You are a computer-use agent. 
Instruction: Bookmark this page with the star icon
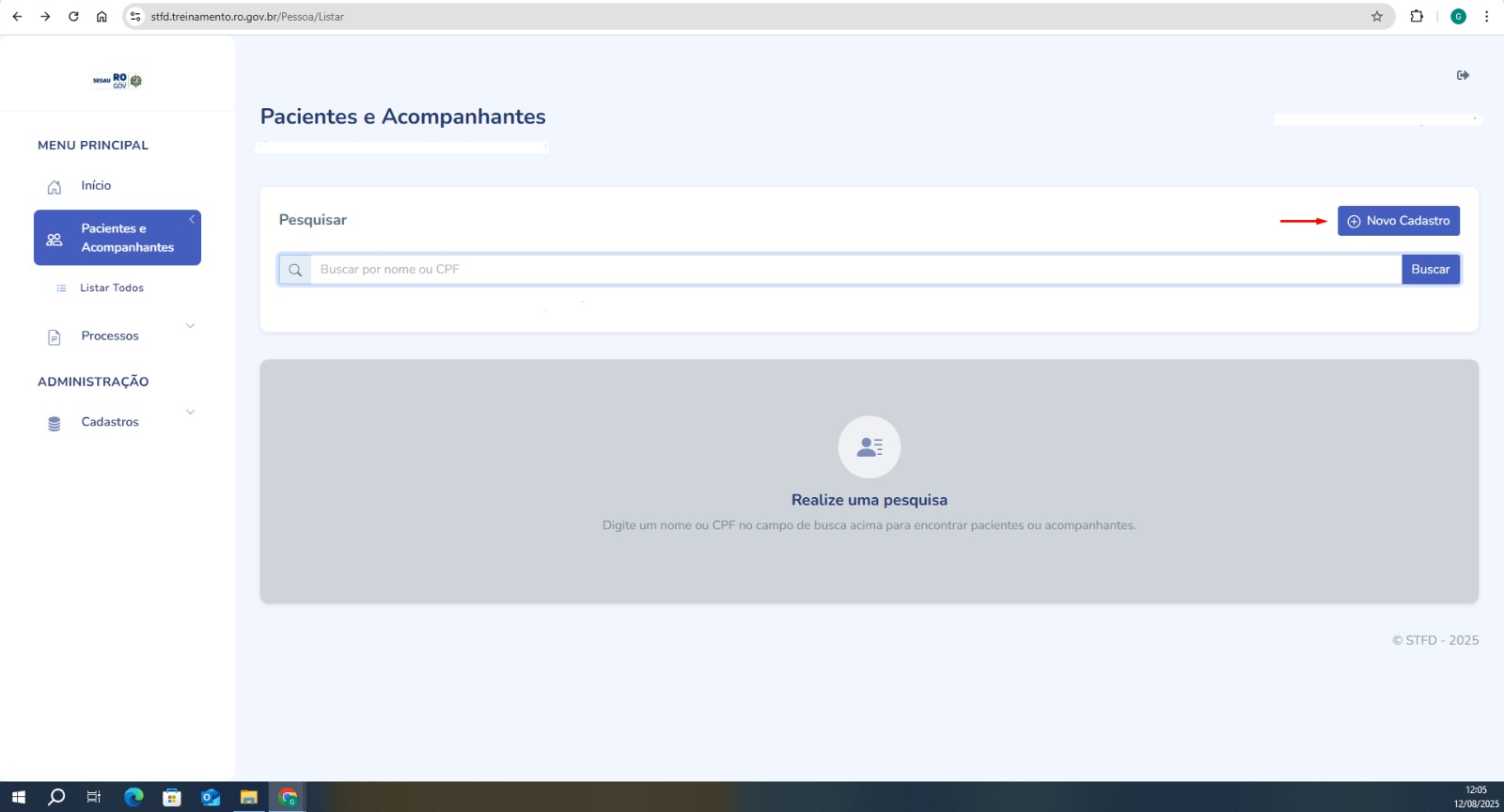(x=1377, y=16)
